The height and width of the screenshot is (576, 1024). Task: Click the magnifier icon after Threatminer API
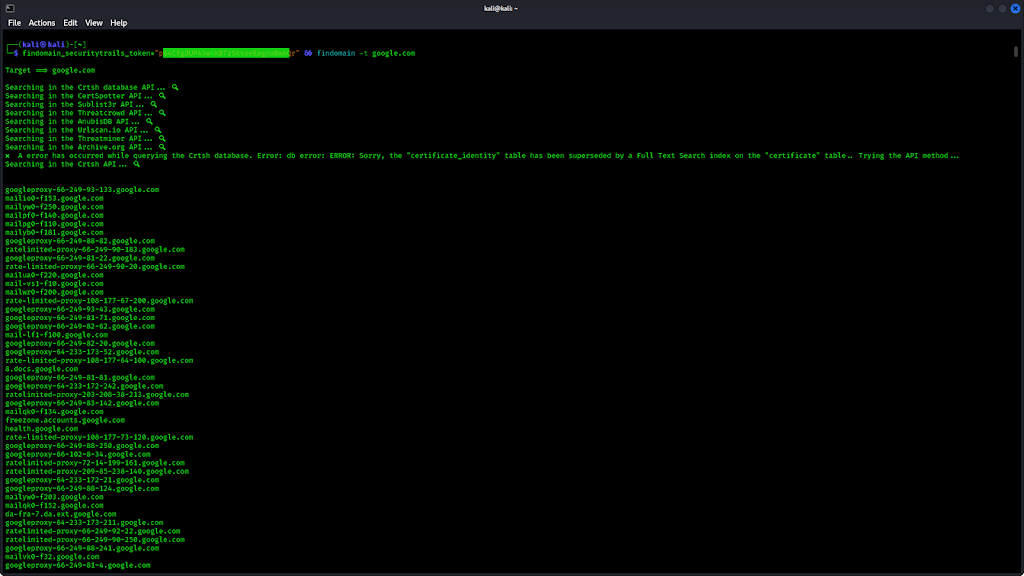(x=162, y=138)
